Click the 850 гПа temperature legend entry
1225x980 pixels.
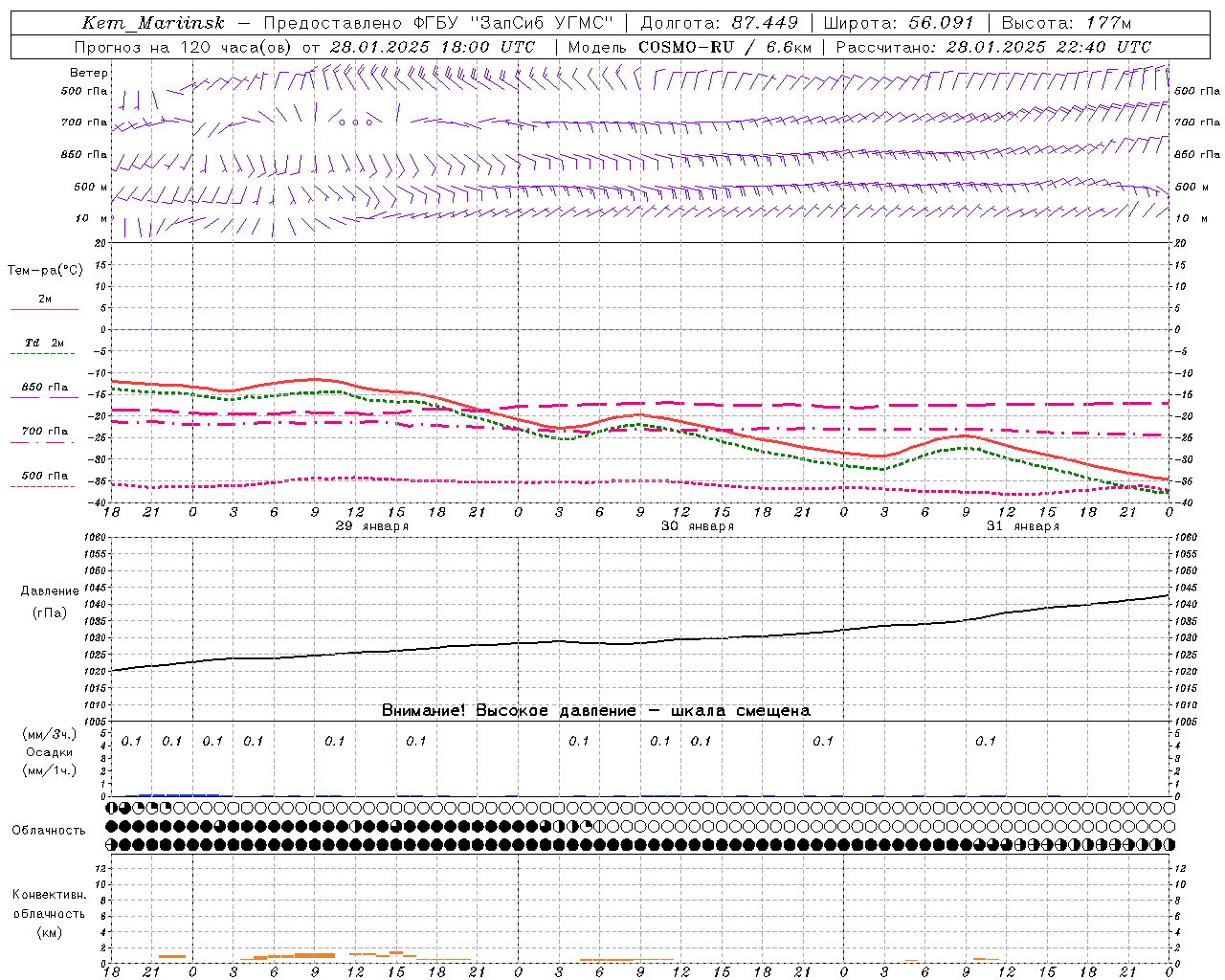[x=45, y=388]
